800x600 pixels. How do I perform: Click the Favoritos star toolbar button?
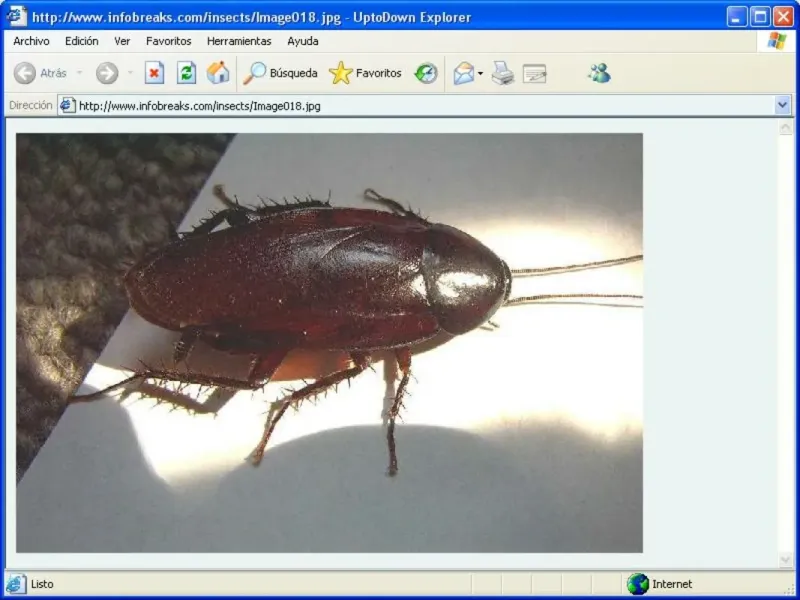click(365, 73)
